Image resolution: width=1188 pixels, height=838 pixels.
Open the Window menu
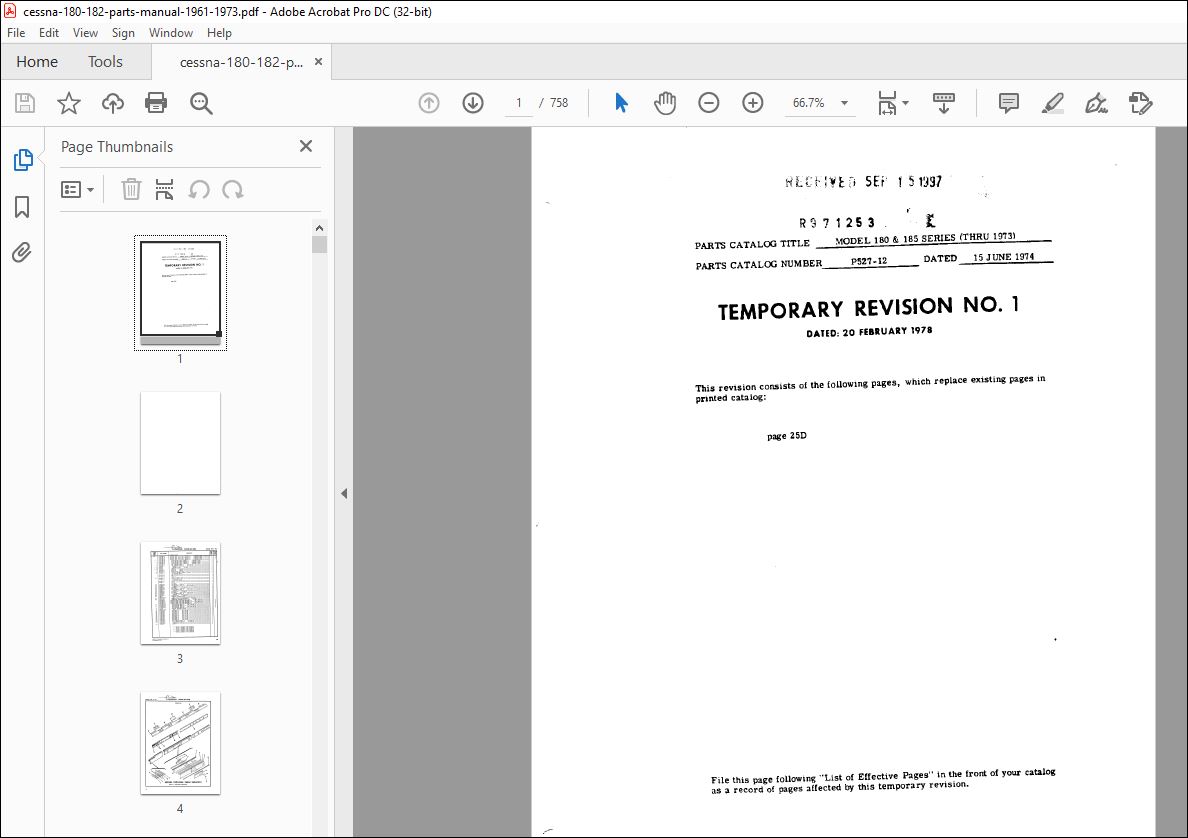[x=170, y=33]
